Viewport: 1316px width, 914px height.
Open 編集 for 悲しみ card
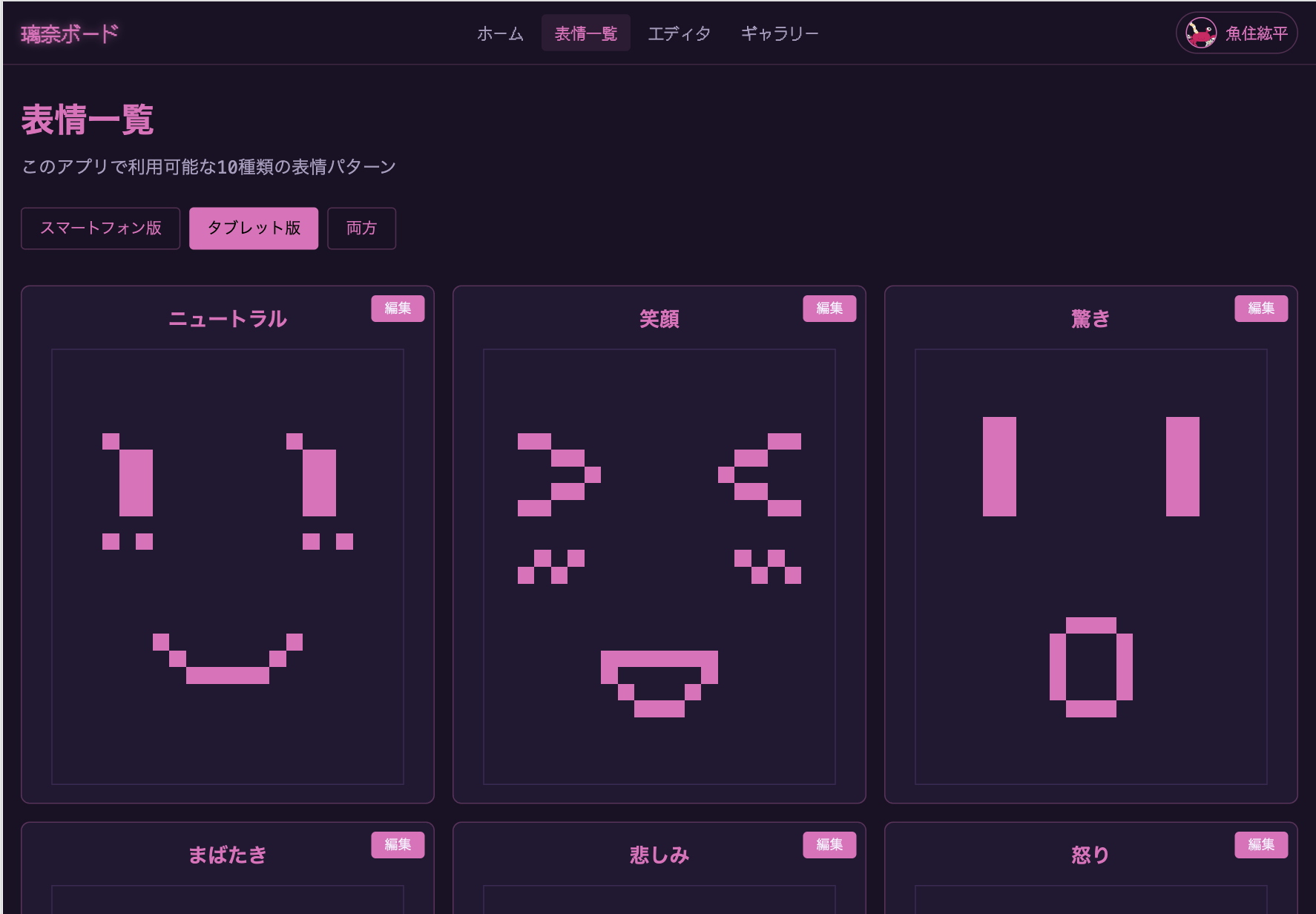(829, 845)
